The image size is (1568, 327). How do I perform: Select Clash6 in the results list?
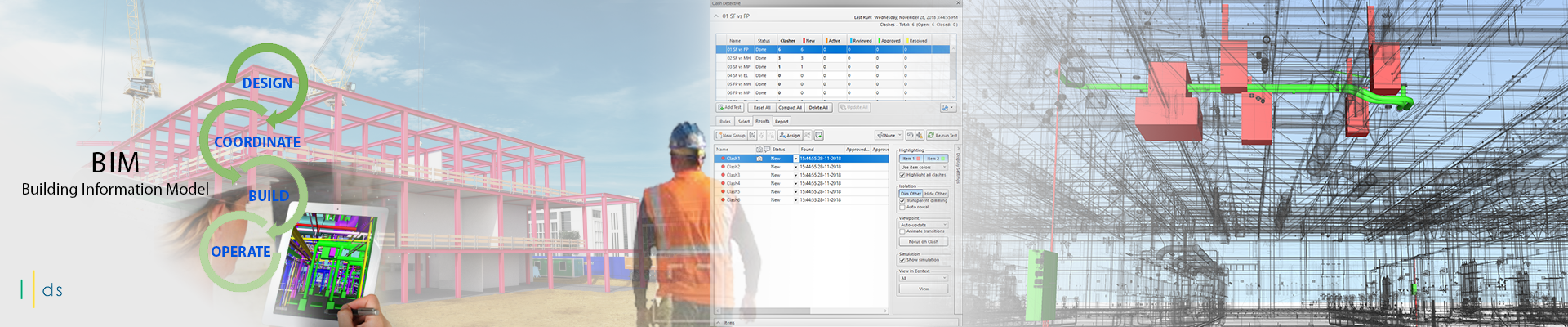pyautogui.click(x=801, y=199)
